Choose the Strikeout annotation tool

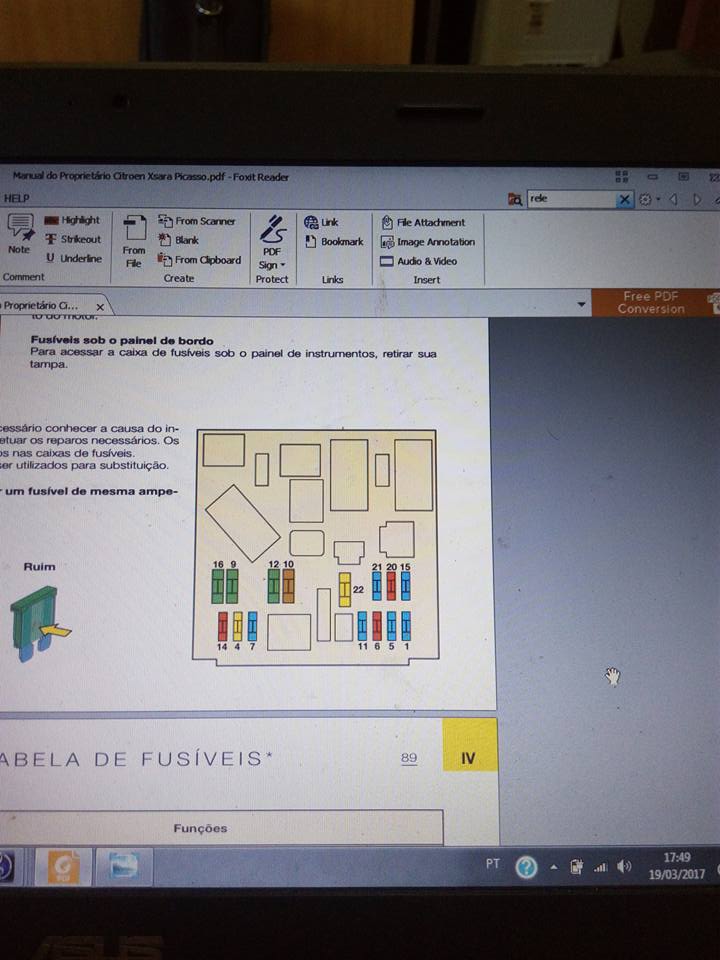73,239
